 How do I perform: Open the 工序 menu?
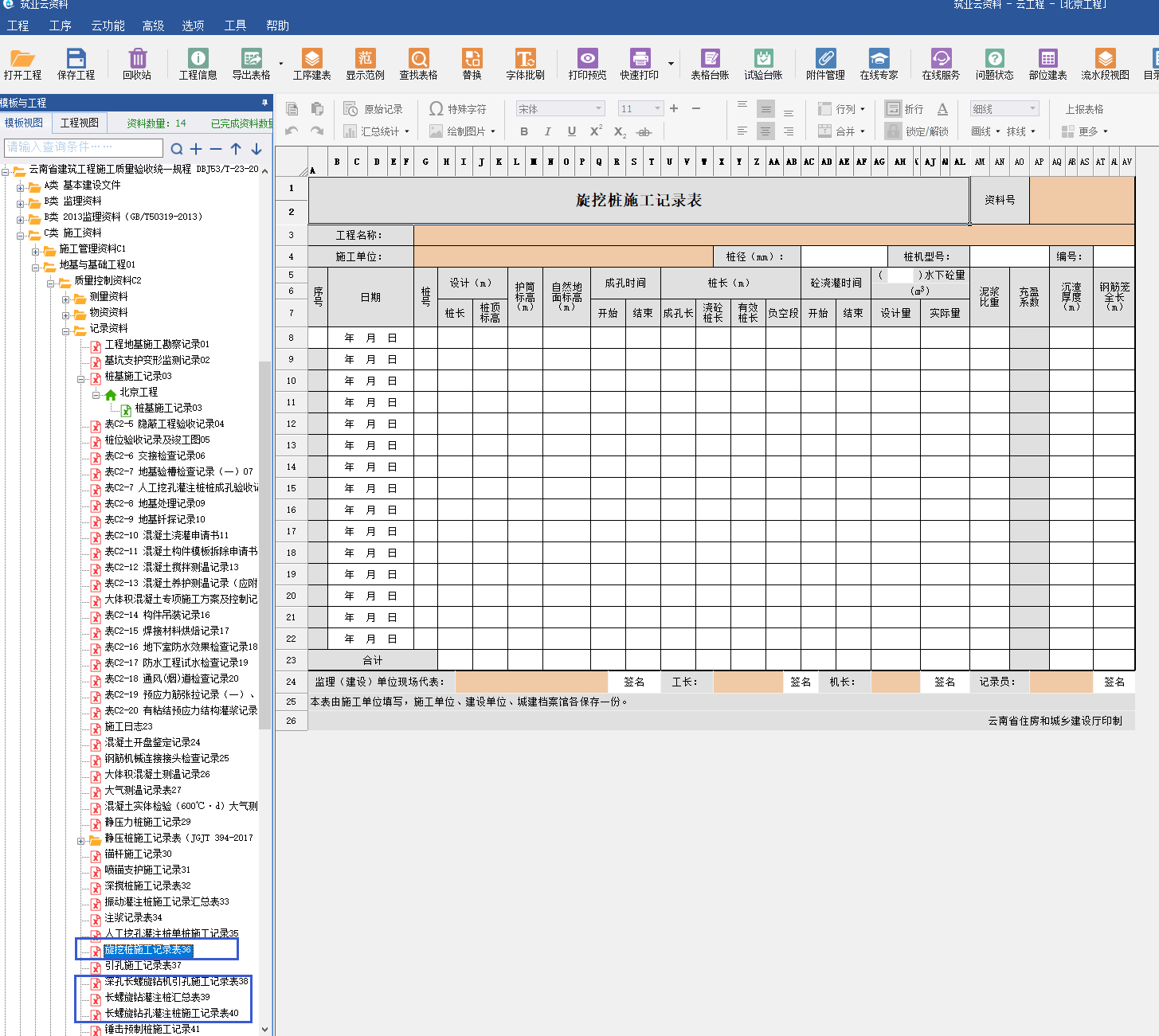pyautogui.click(x=60, y=25)
